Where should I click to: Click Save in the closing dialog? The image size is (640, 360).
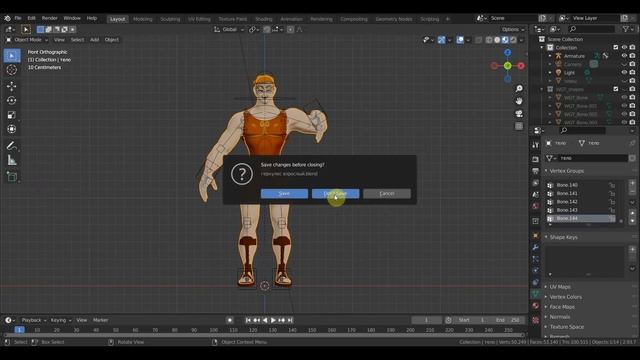click(284, 193)
